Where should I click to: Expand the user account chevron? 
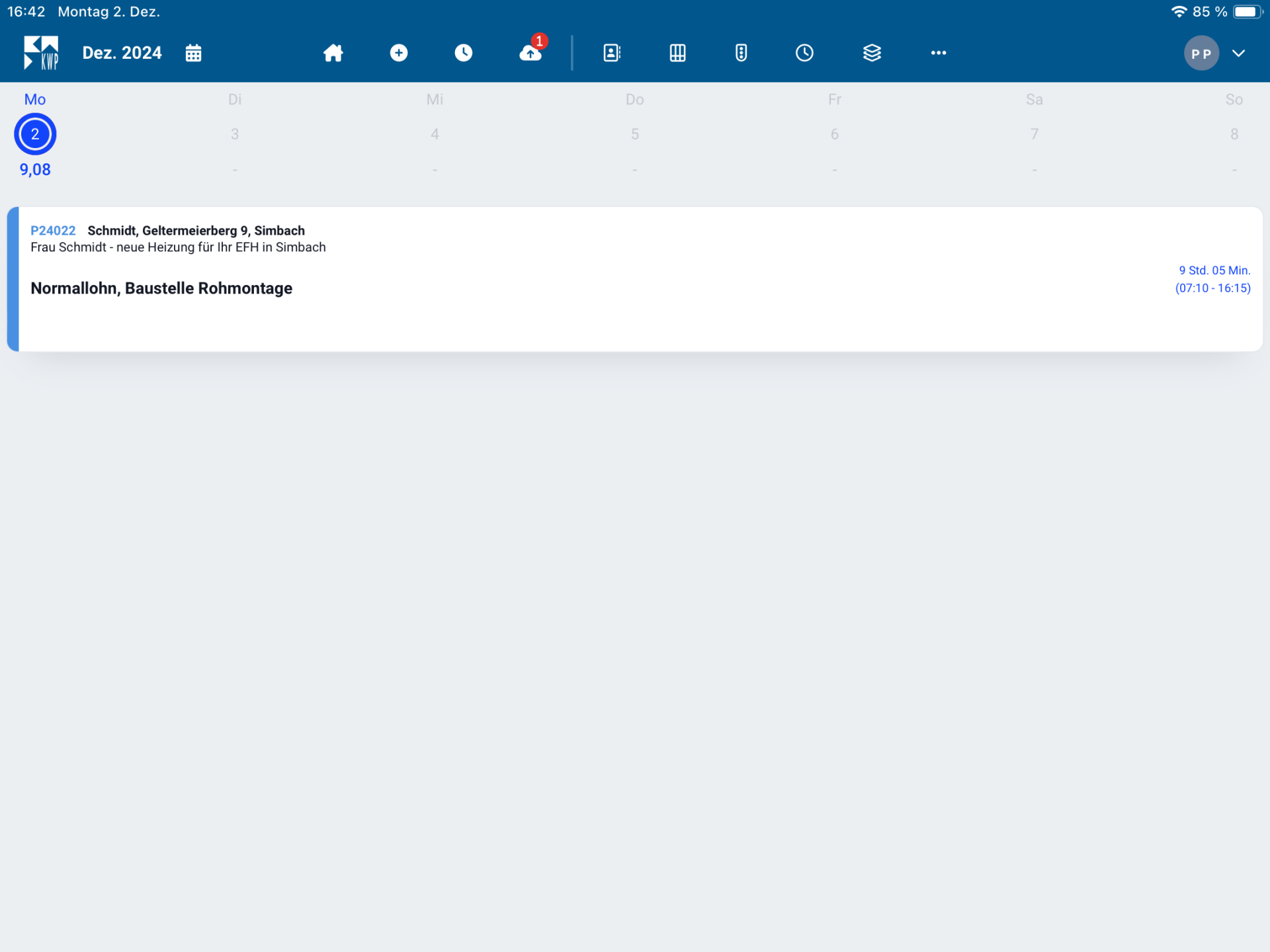(x=1239, y=54)
